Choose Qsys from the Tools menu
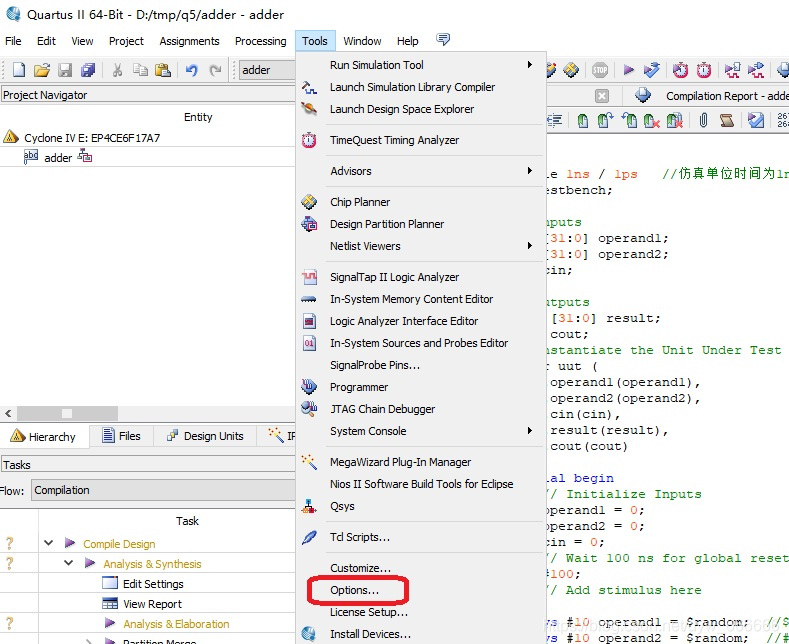This screenshot has height=644, width=789. [x=421, y=506]
